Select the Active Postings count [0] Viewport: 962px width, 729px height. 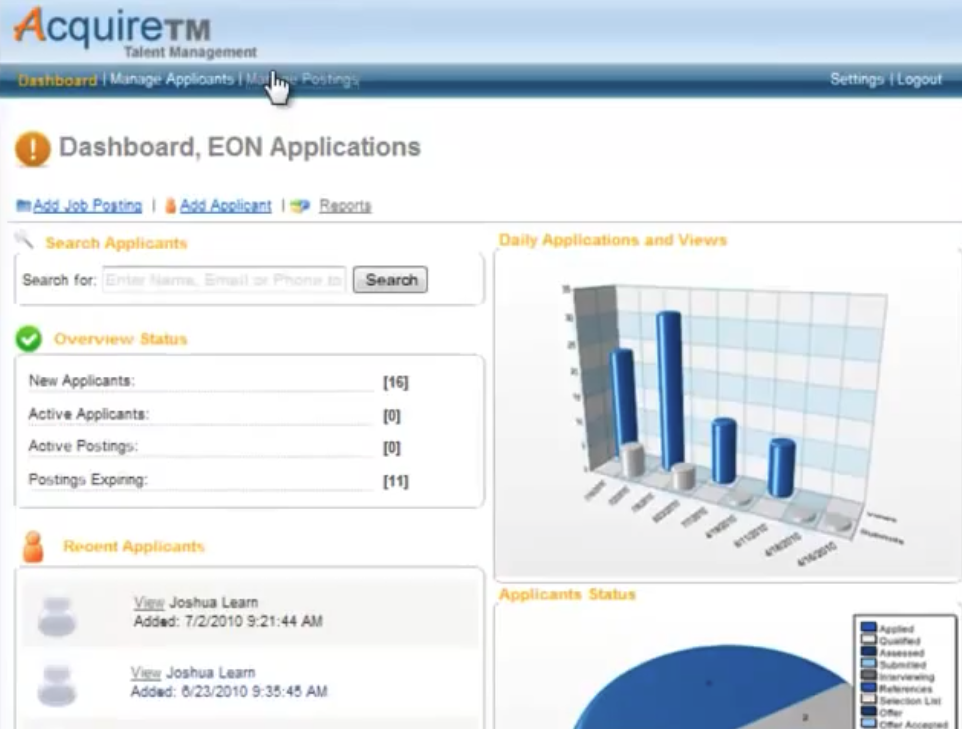click(x=391, y=448)
